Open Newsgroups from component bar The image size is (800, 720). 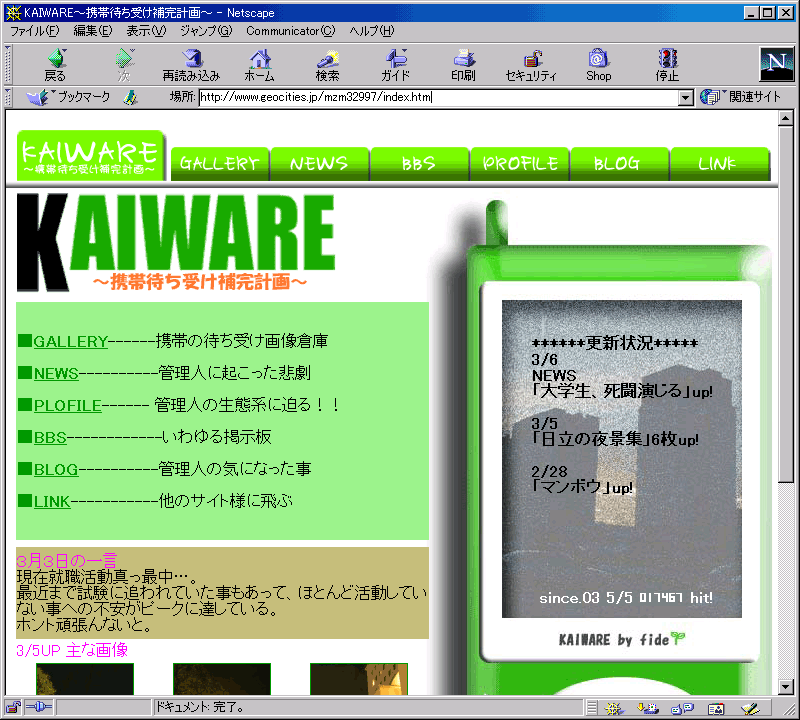[x=682, y=708]
